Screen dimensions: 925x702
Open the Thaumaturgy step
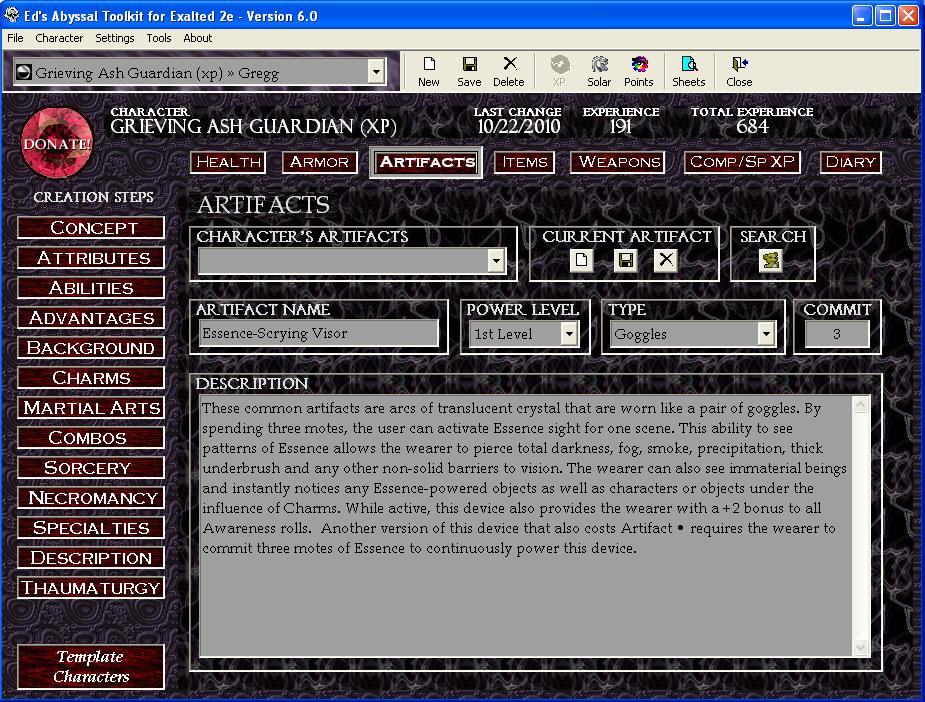click(91, 588)
